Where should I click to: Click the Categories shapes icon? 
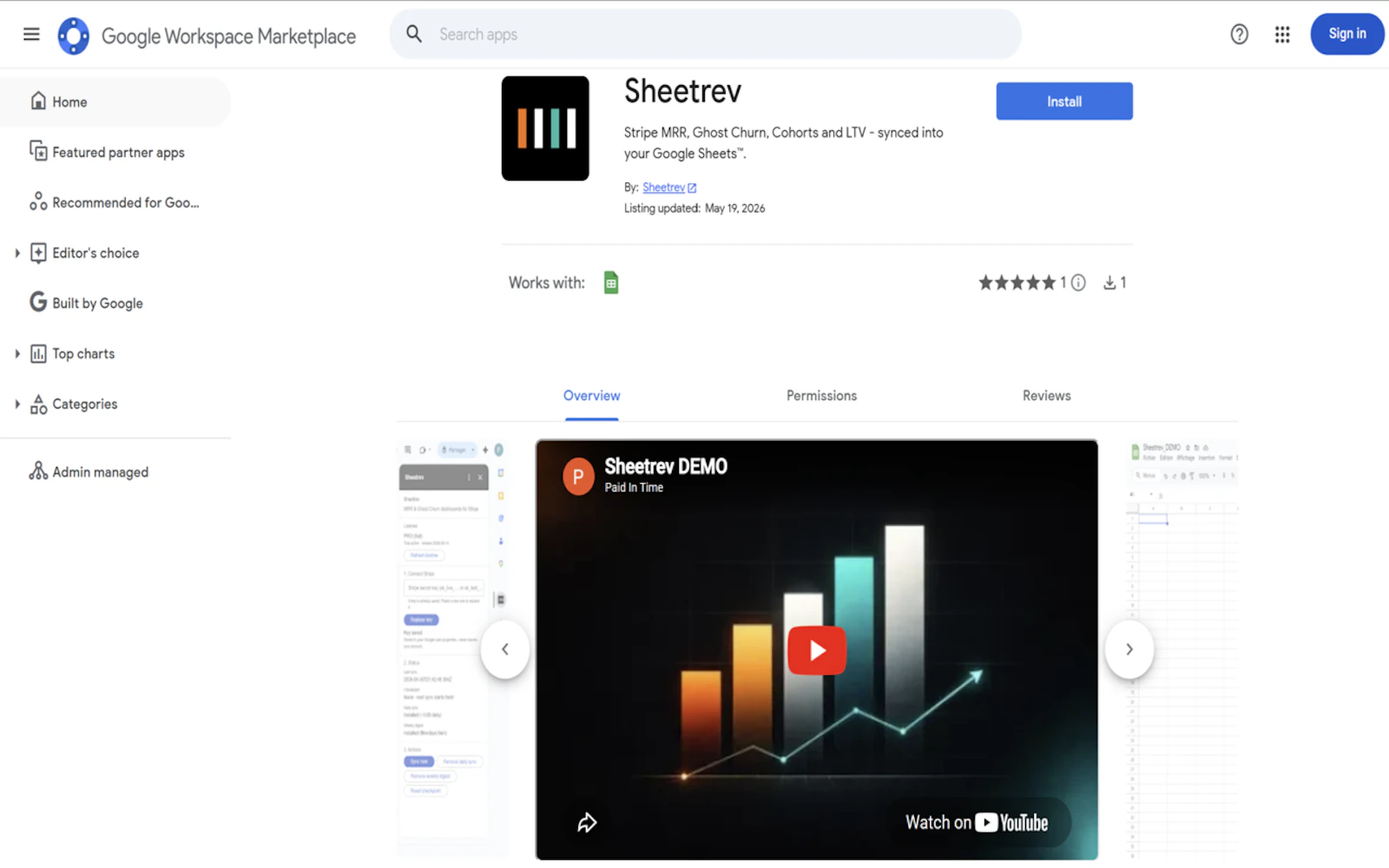tap(38, 404)
